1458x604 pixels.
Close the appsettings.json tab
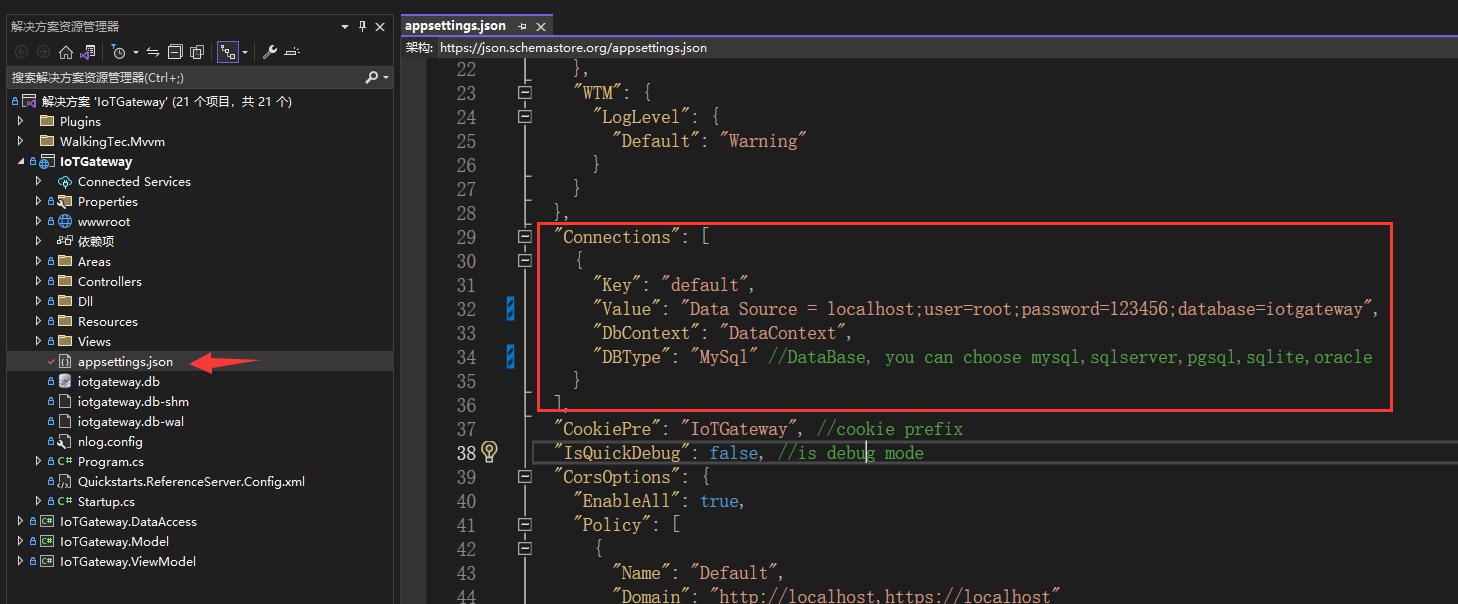pos(541,26)
